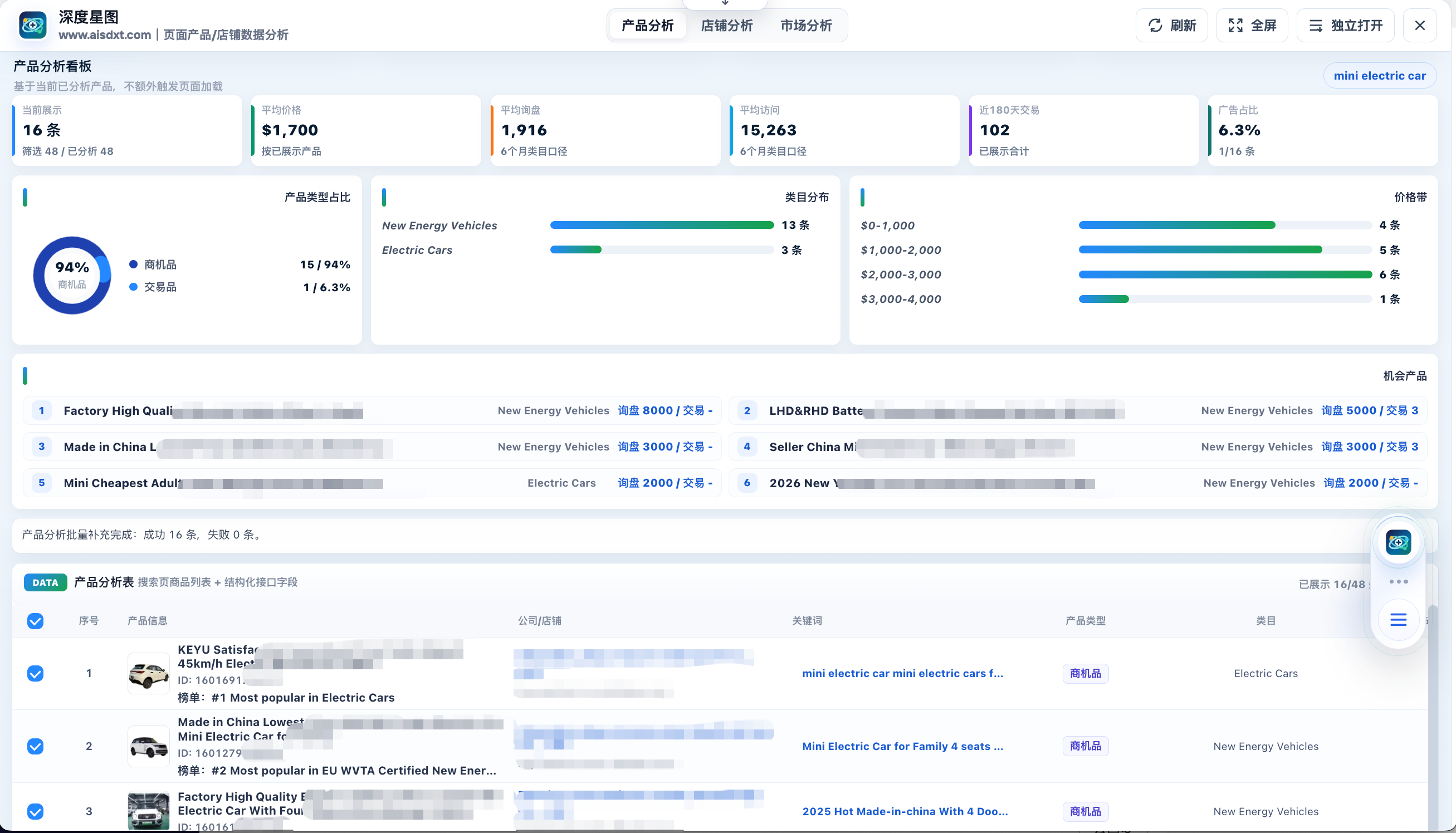The height and width of the screenshot is (833, 1456).
Task: Uncheck the checkbox for product row 2
Action: tap(36, 746)
